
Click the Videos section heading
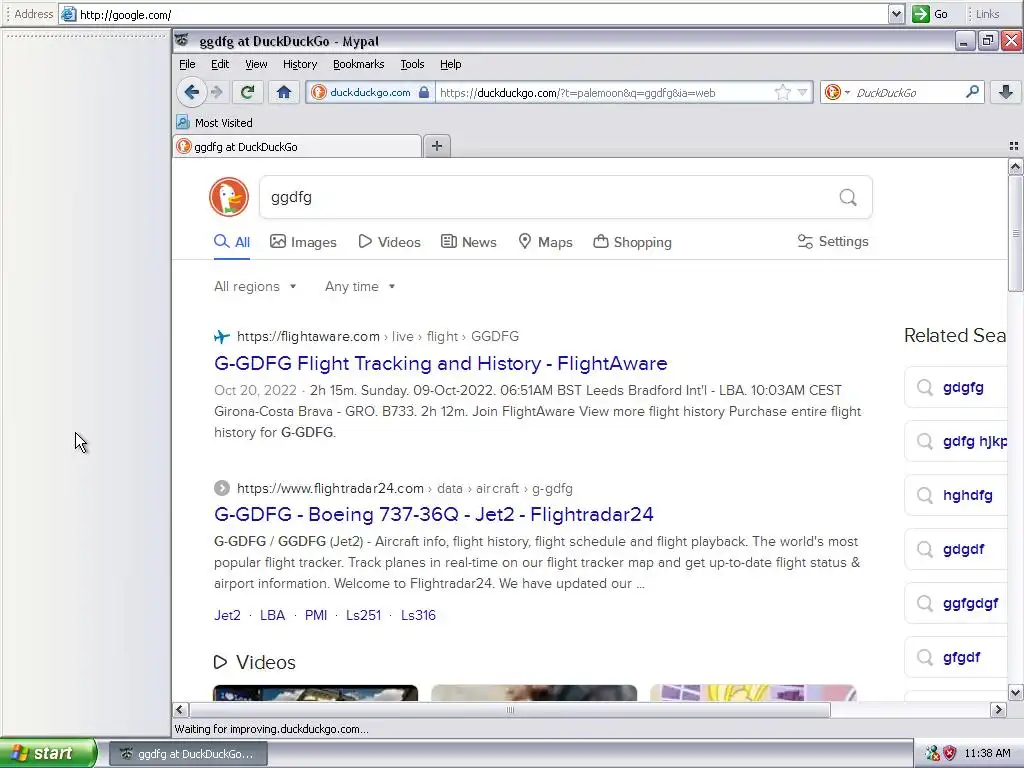255,662
